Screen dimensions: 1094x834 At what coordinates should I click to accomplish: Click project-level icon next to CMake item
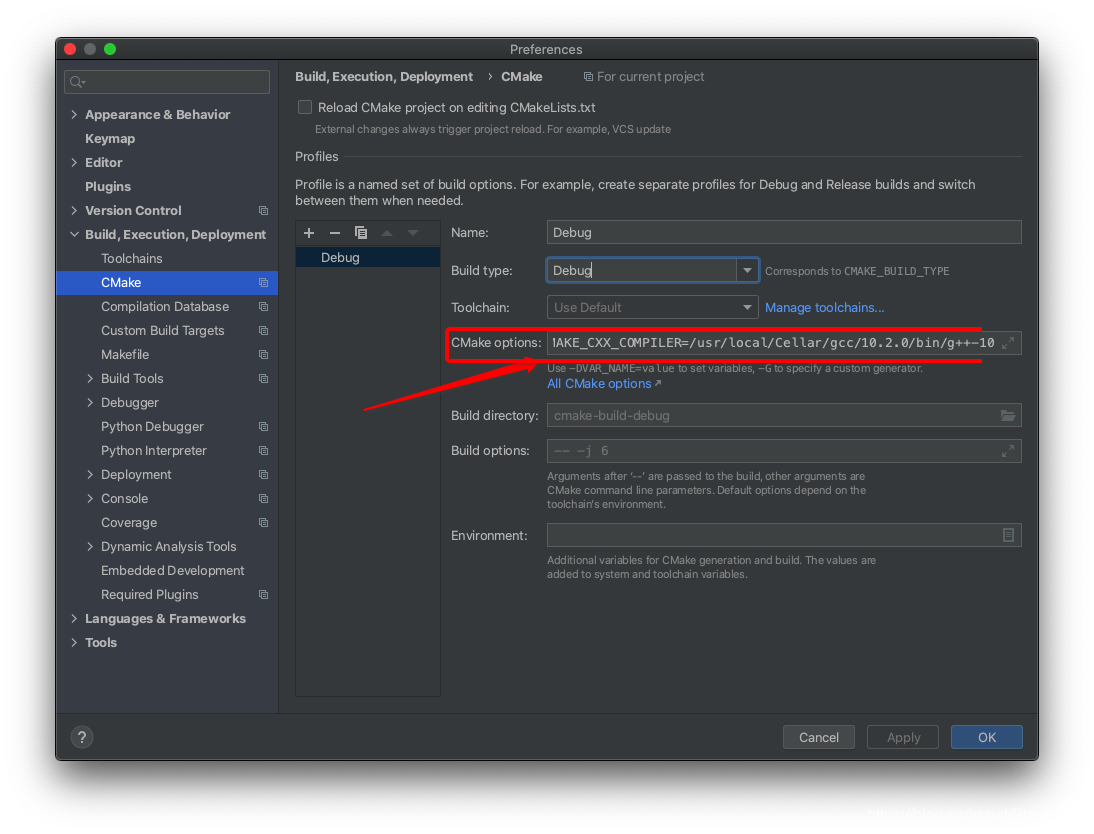click(x=263, y=283)
